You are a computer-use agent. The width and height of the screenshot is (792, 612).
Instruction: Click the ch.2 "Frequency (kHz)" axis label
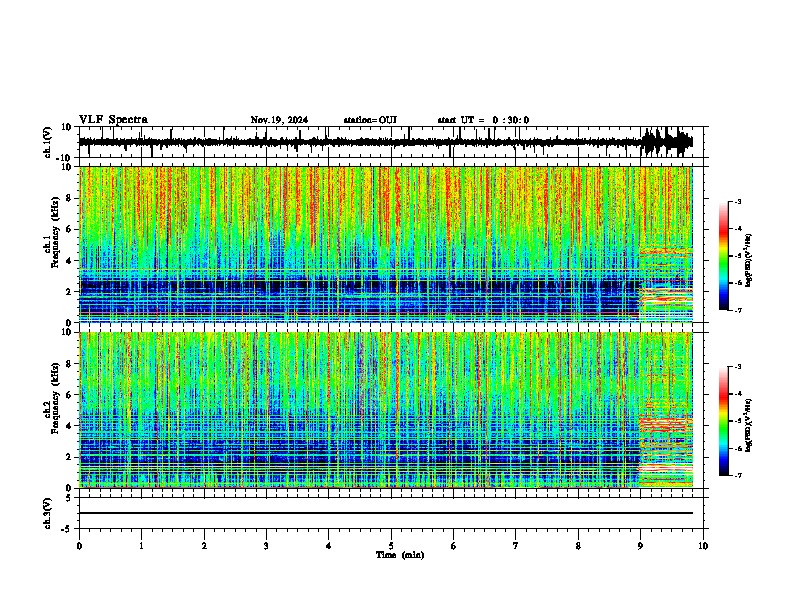(x=55, y=398)
